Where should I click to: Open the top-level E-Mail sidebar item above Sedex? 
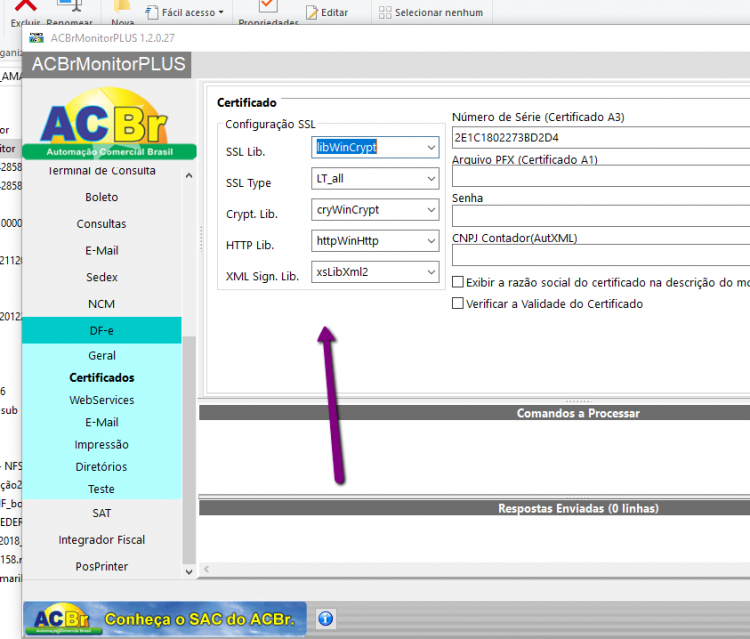tap(101, 251)
